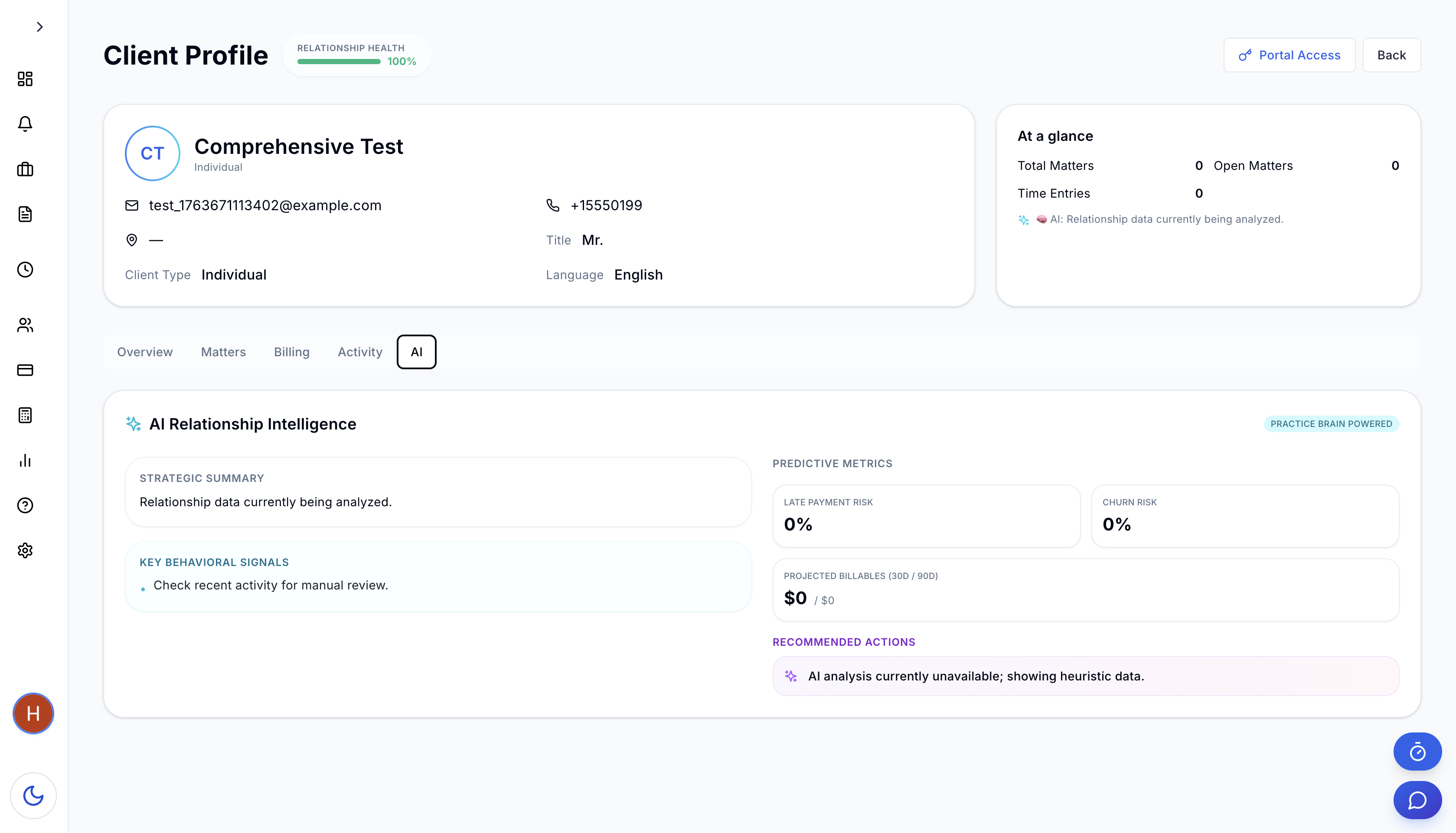Click the Relationship Health progress bar

click(339, 61)
